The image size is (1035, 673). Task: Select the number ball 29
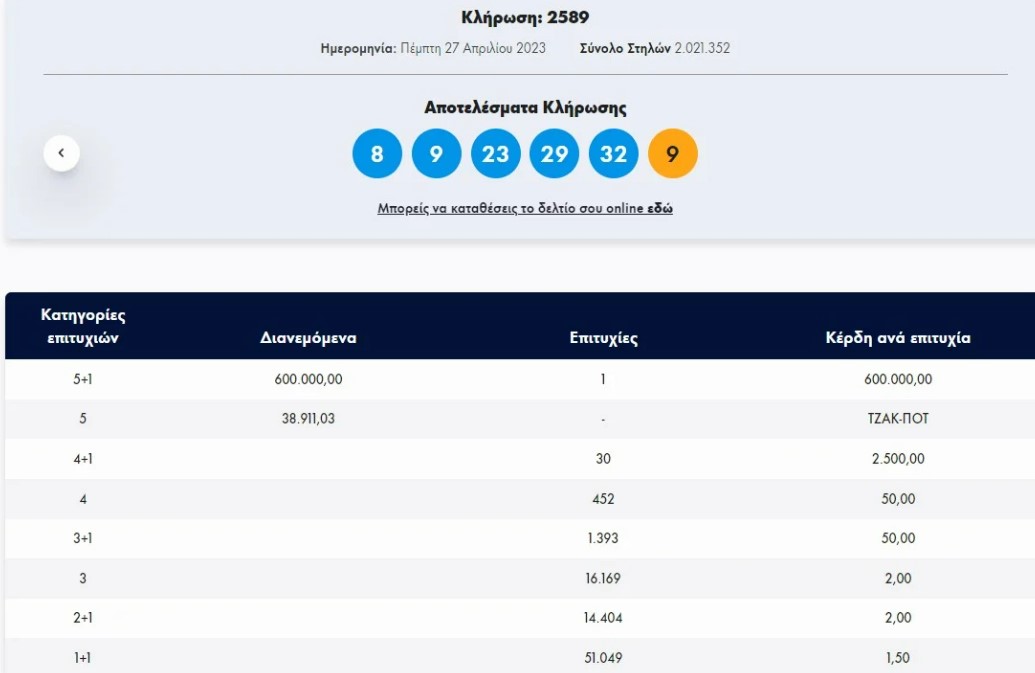[x=554, y=155]
